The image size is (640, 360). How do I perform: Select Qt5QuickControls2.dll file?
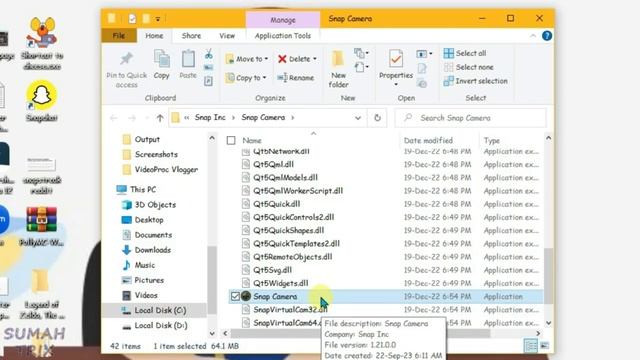click(x=293, y=217)
